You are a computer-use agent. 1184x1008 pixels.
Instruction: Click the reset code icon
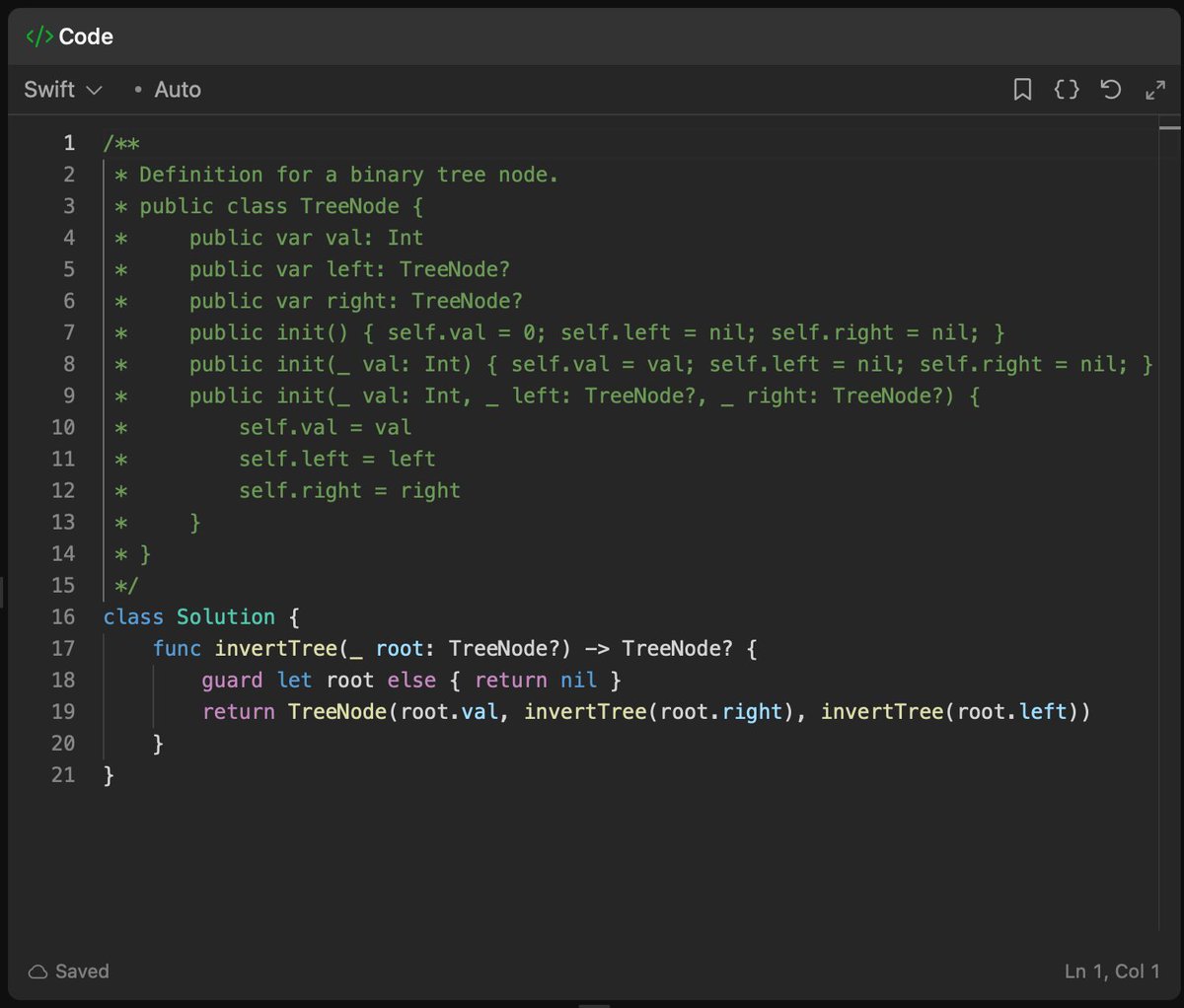click(1111, 89)
